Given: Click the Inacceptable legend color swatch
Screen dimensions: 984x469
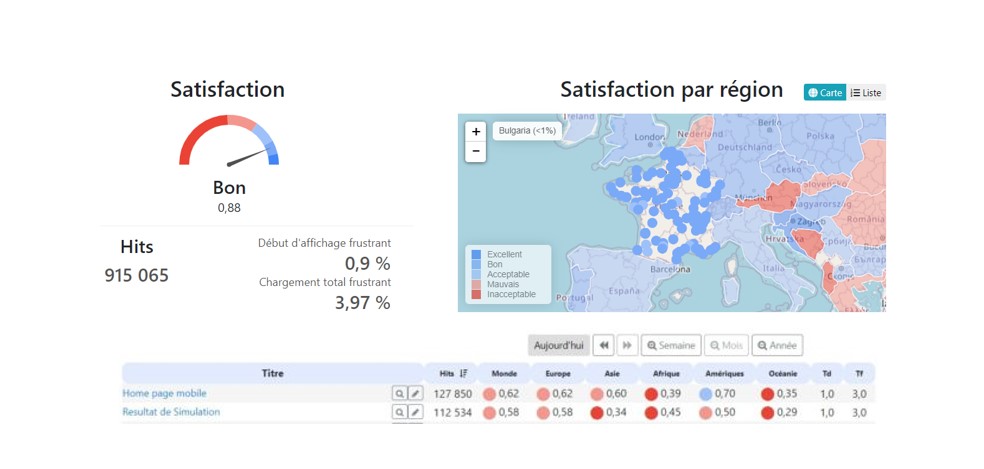Looking at the screenshot, I should (x=476, y=294).
